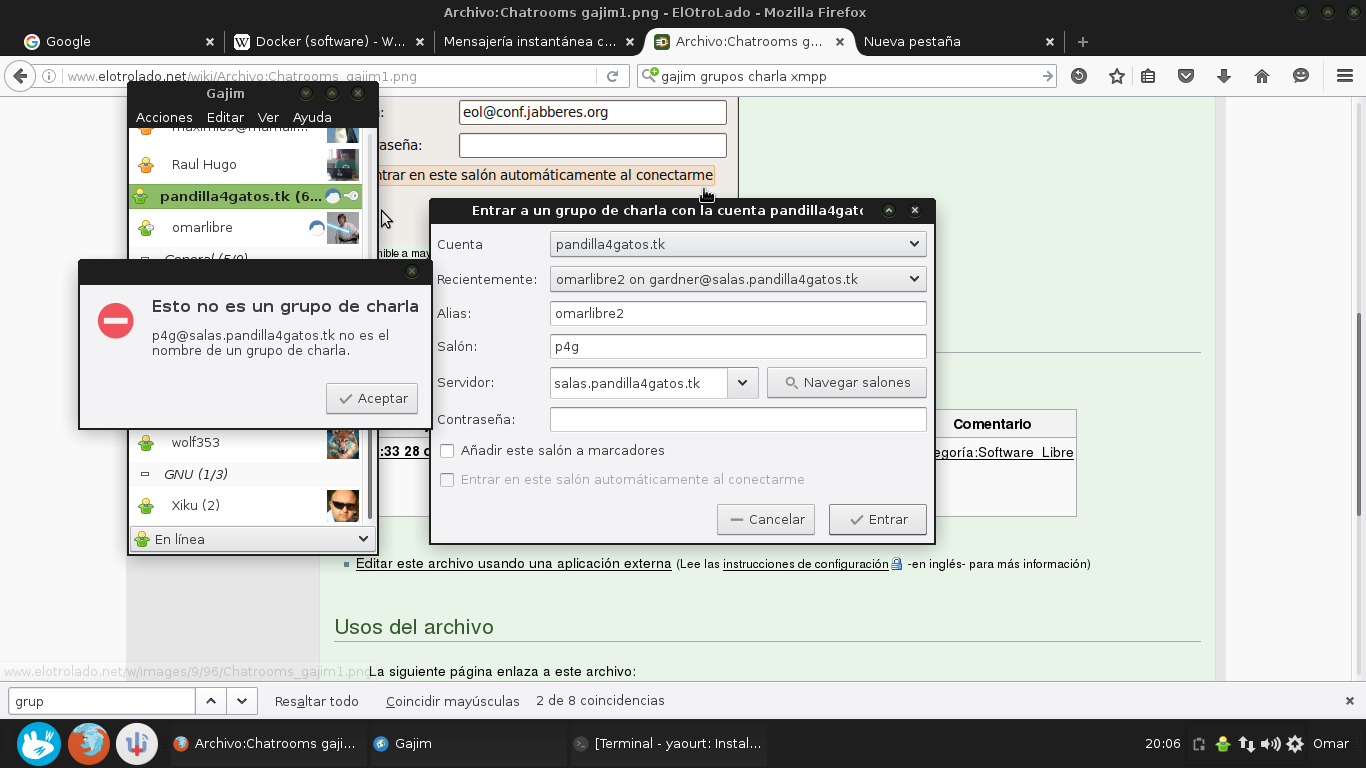The image size is (1366, 768).
Task: Expand the Servidor combo box arrow
Action: (742, 383)
